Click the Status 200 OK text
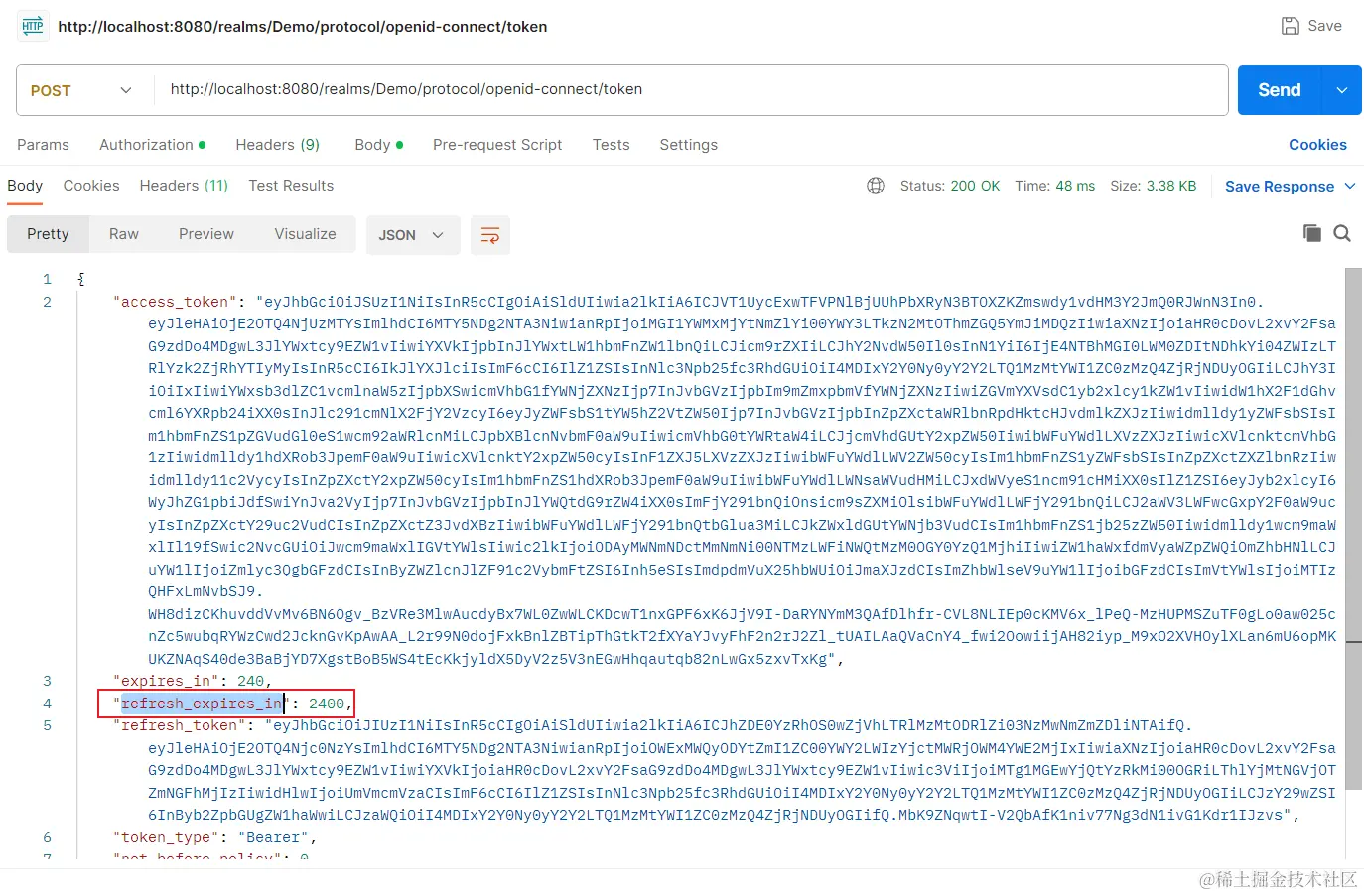The image size is (1364, 896). pyautogui.click(x=950, y=186)
